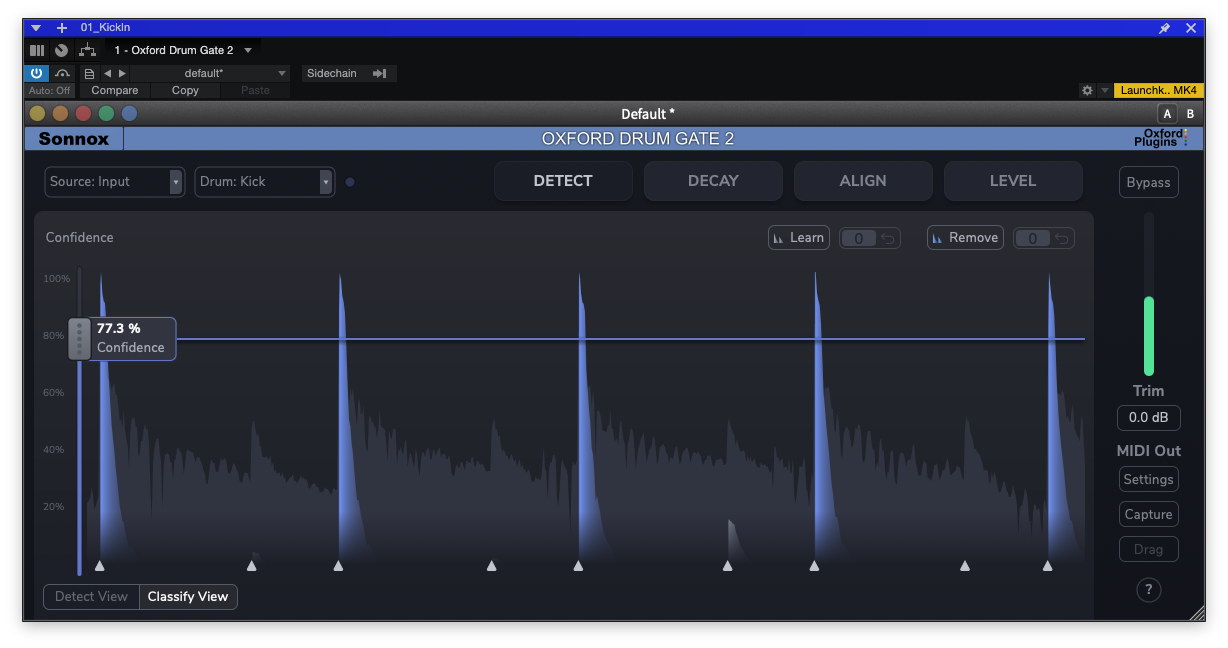Open the Oxford Plugins logo menu

click(x=1160, y=138)
